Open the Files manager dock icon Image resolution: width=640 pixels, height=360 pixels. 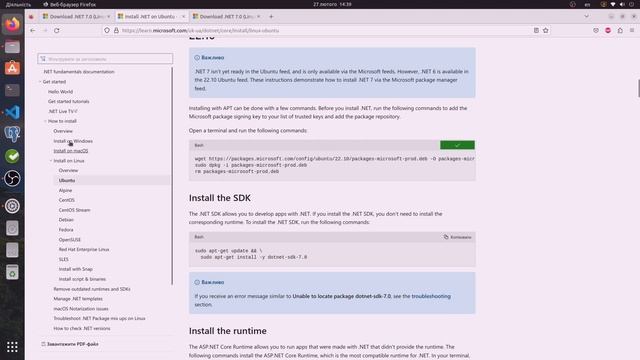click(x=12, y=47)
